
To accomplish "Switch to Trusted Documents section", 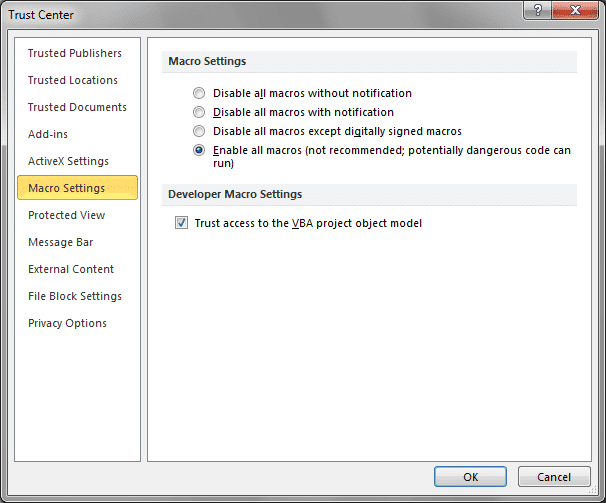I will coord(77,107).
